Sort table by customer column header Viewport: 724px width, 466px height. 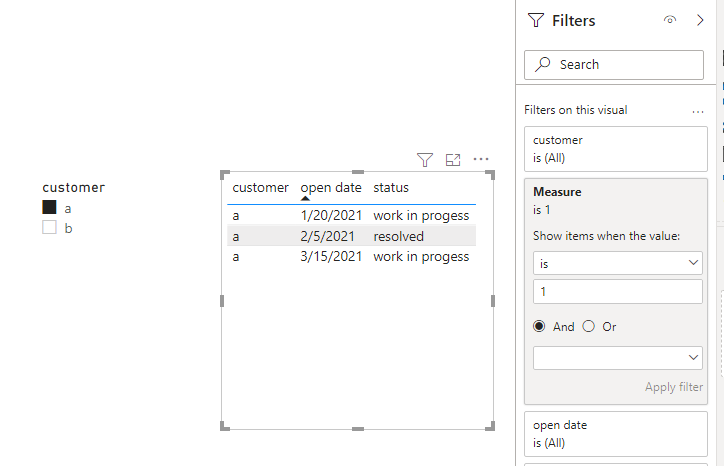pos(260,188)
